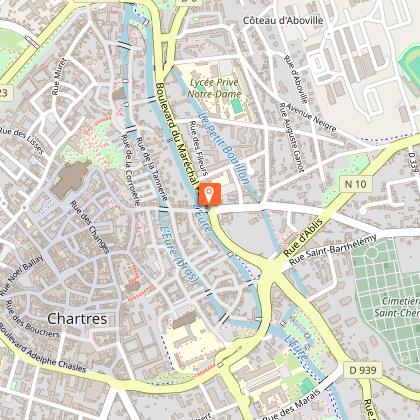
Task: Click the Rue des Bouchers label
Action: coord(33,319)
